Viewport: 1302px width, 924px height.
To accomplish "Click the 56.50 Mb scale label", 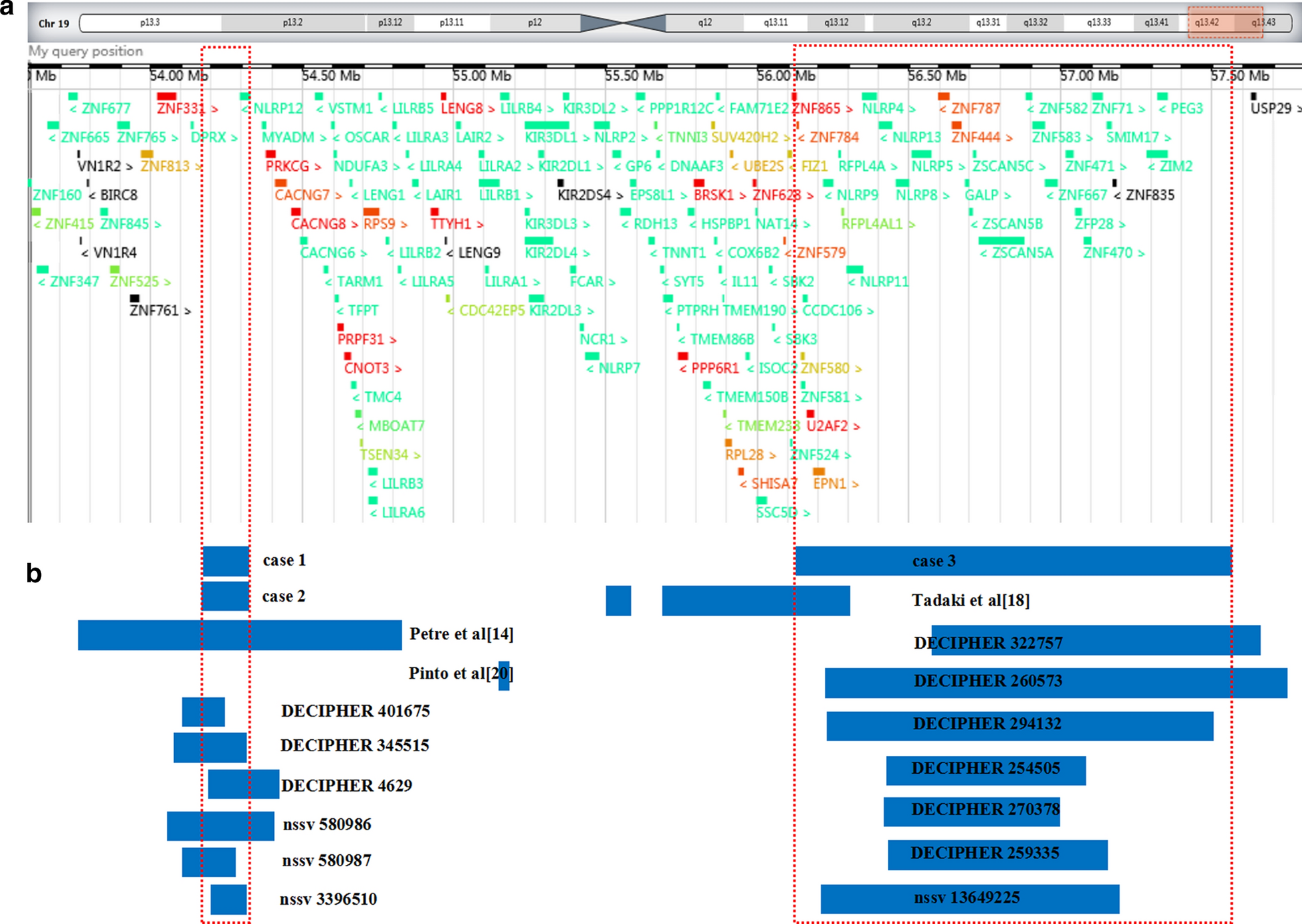I will tap(937, 76).
